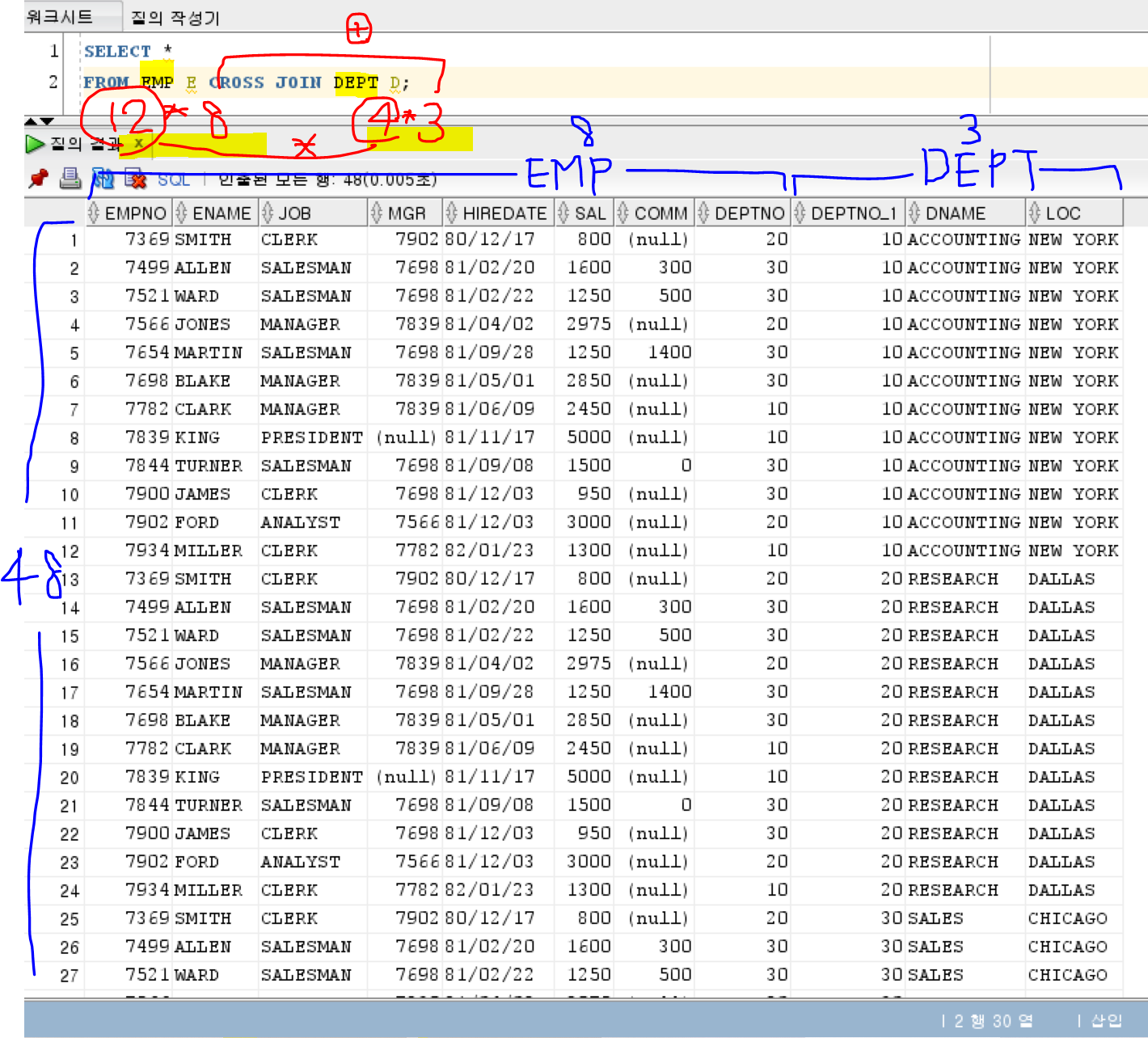This screenshot has height=1038, width=1148.
Task: Select row number 27 in the result grid
Action: [x=70, y=976]
